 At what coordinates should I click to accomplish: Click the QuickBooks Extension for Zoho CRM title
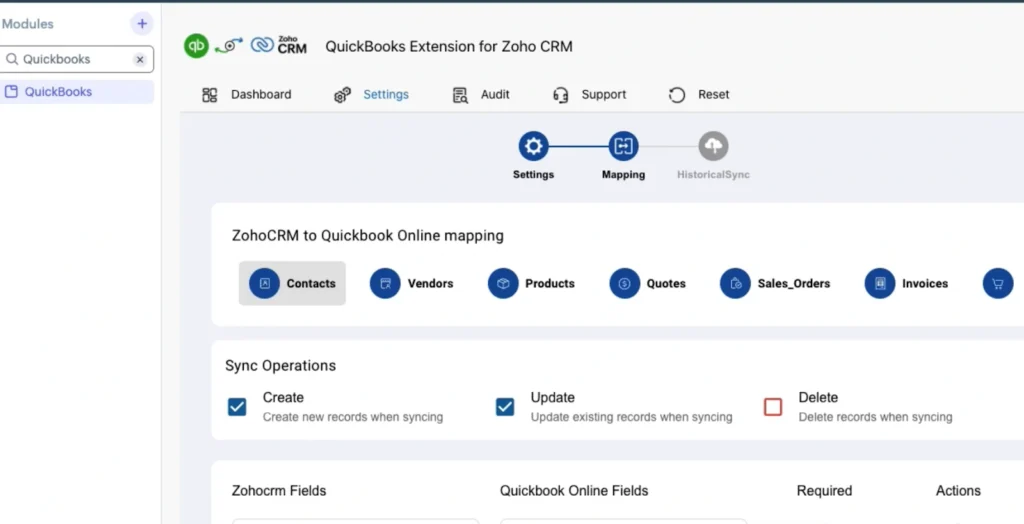tap(449, 46)
